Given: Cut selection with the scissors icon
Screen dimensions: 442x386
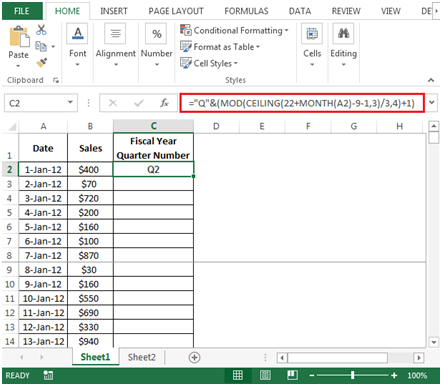Looking at the screenshot, I should (x=41, y=30).
